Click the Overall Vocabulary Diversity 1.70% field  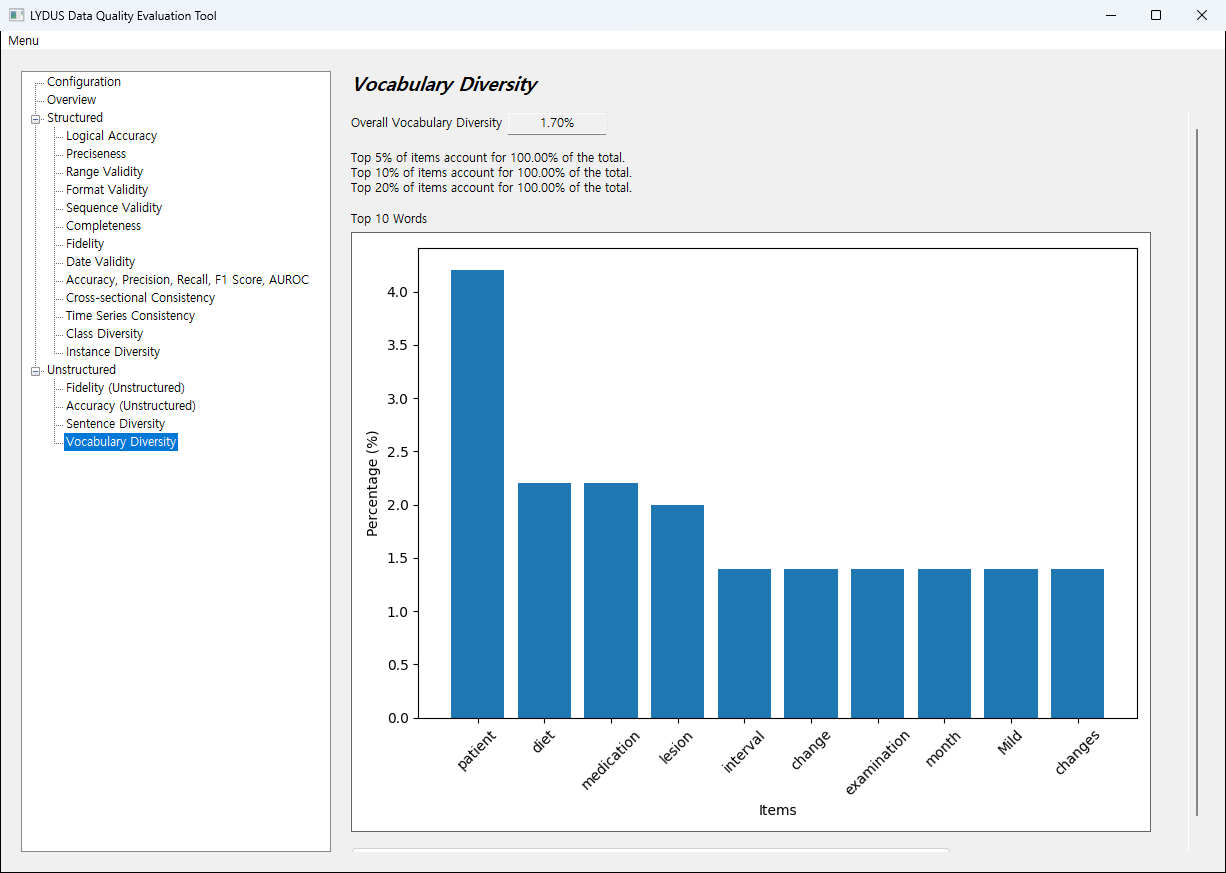click(x=557, y=123)
